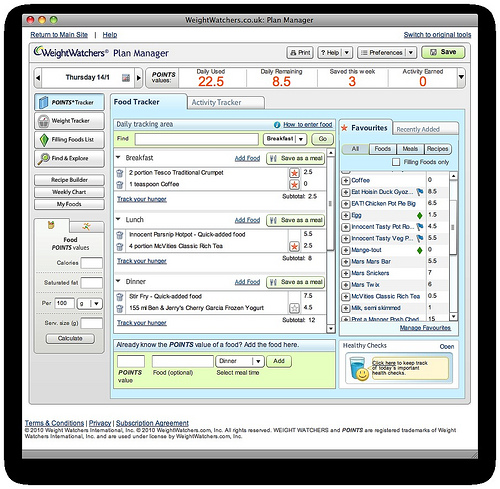Add Mars Snickers from Favourites
The image size is (500, 489).
coord(346,274)
